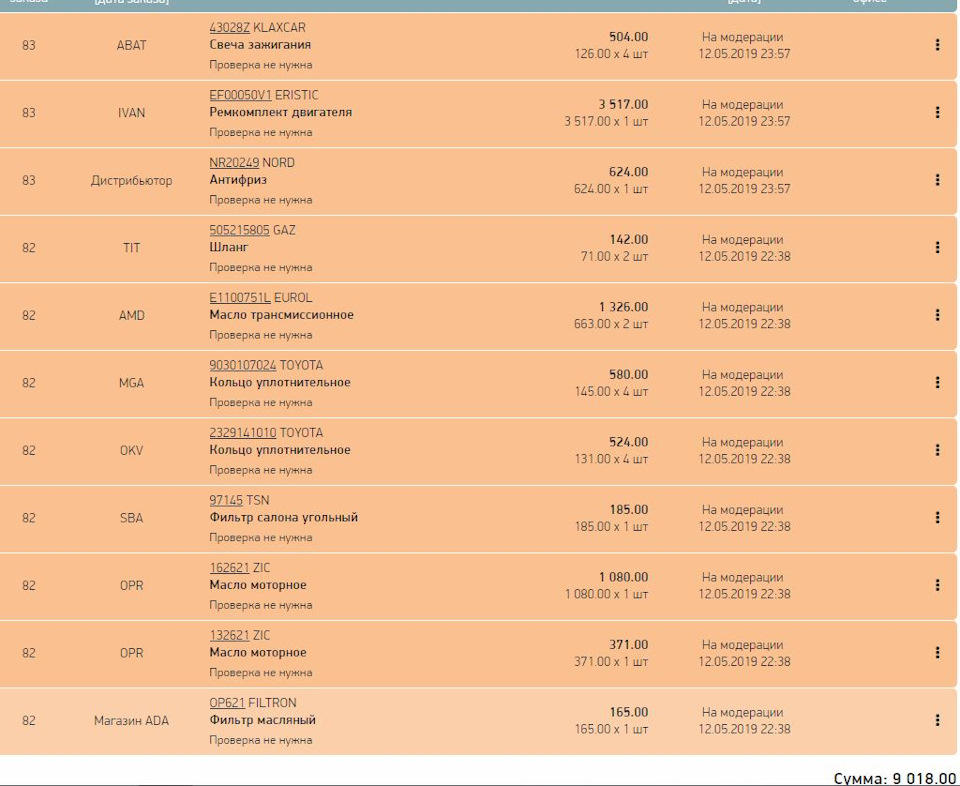This screenshot has width=960, height=786.
Task: Select product name Ремкомплект двигателя
Action: [x=280, y=112]
